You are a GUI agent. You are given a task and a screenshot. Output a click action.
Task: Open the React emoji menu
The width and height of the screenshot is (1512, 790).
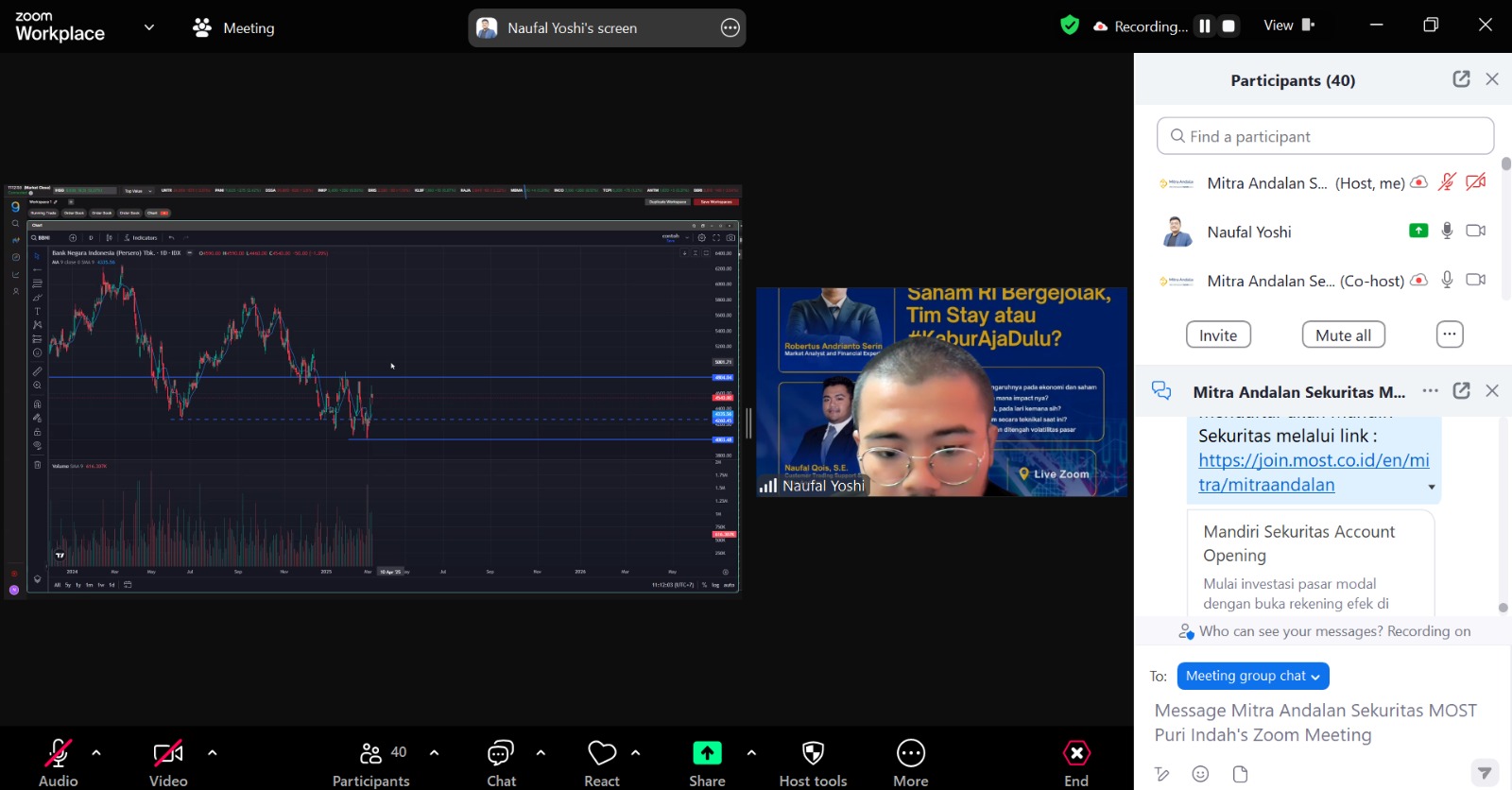tap(602, 754)
